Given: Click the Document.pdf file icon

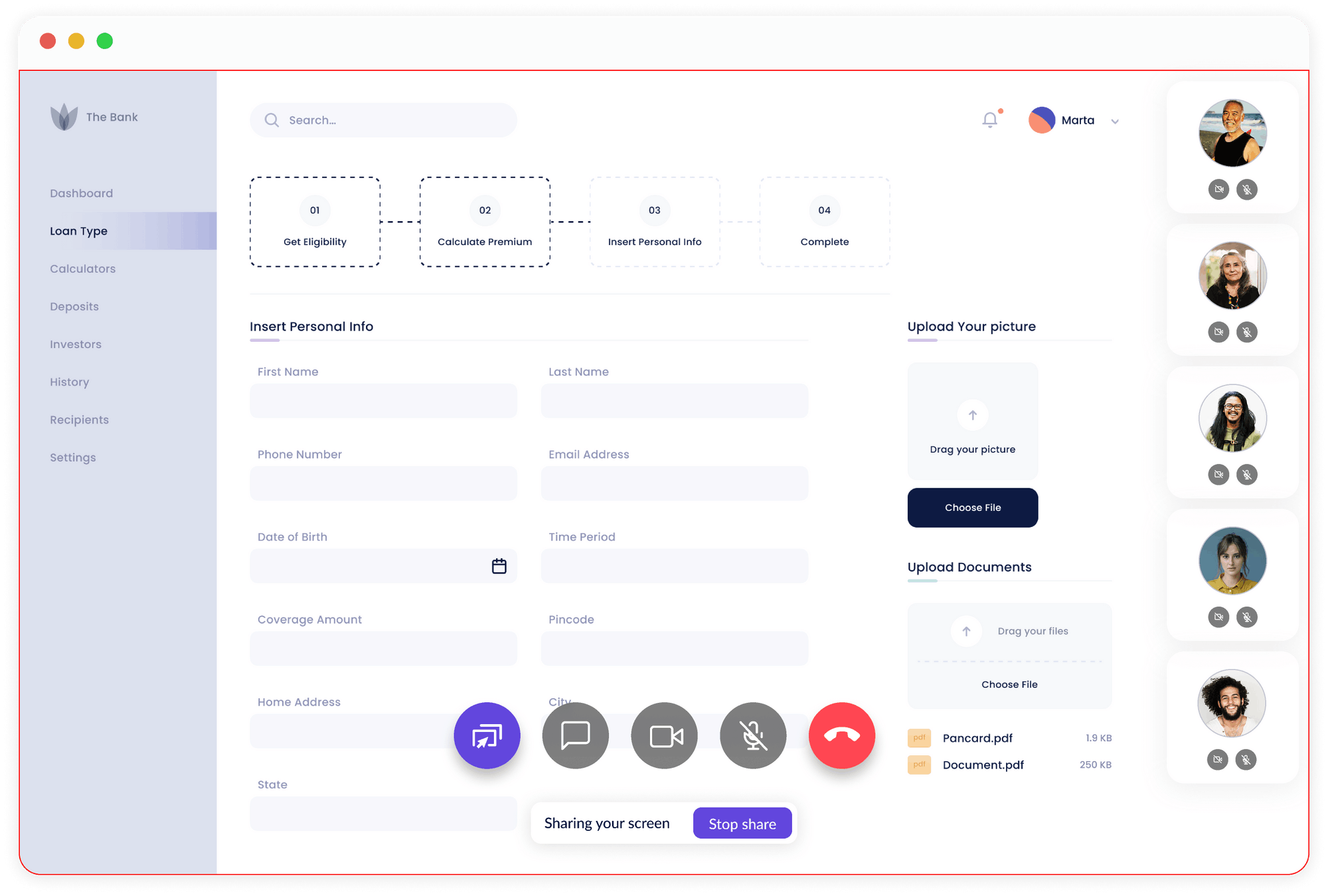Looking at the screenshot, I should click(920, 765).
